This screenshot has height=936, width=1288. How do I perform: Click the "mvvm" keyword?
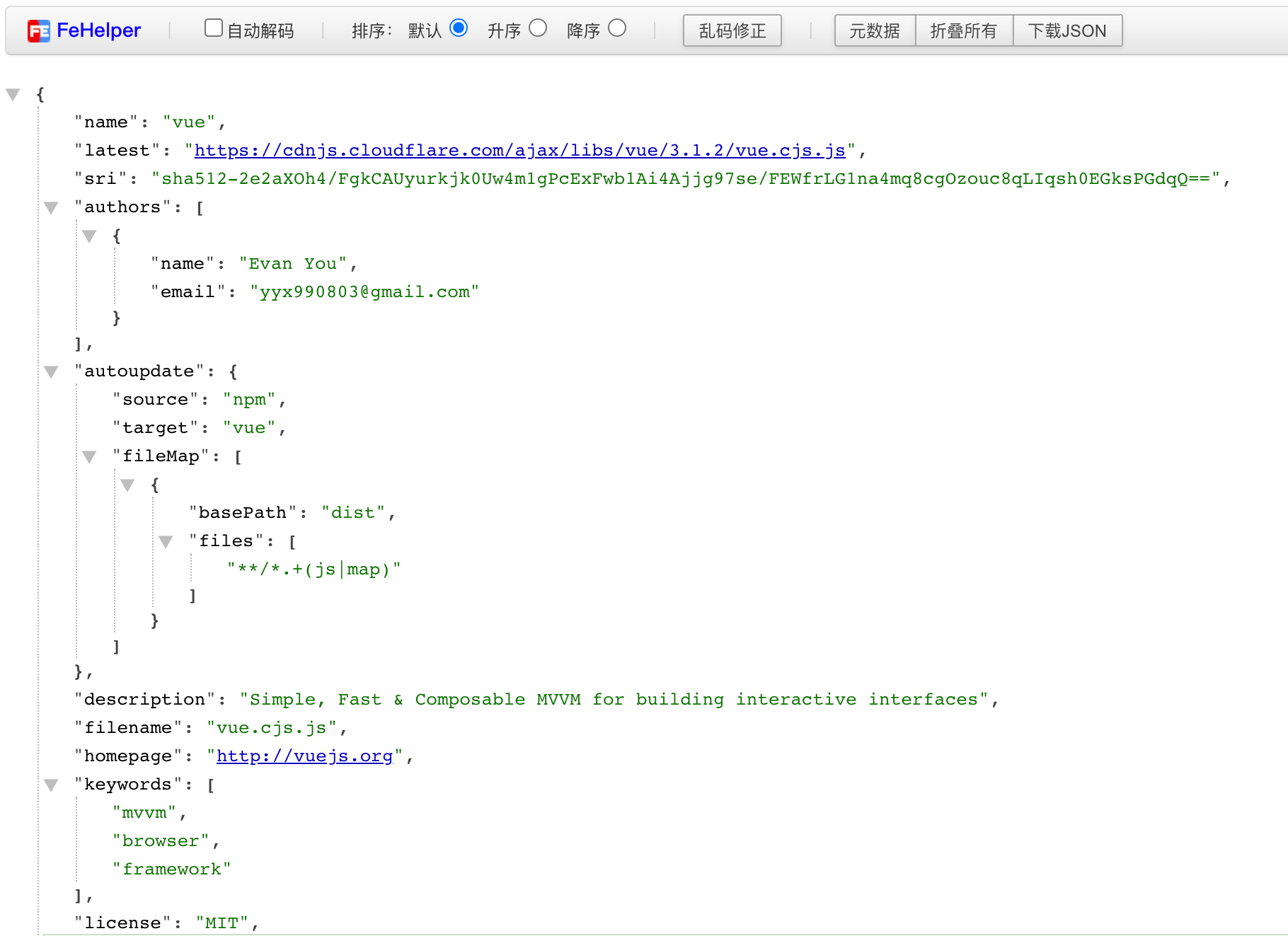tap(144, 813)
